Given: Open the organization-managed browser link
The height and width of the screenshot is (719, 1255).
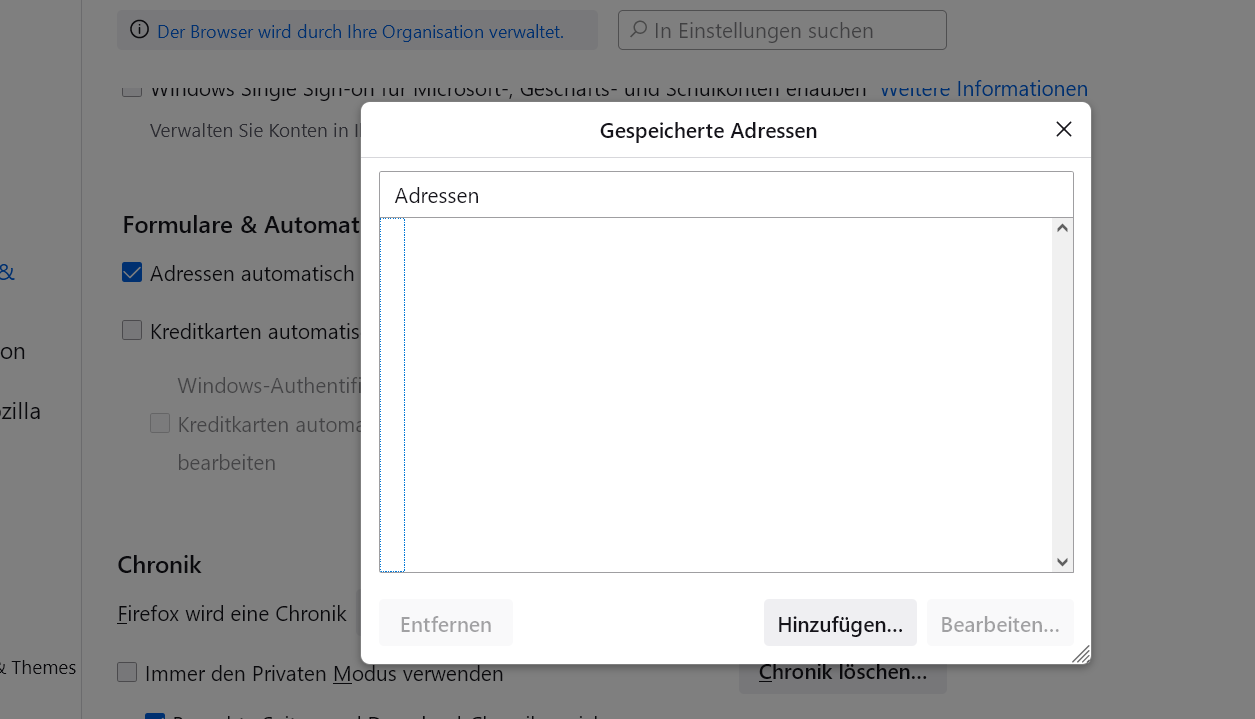Looking at the screenshot, I should (x=360, y=31).
